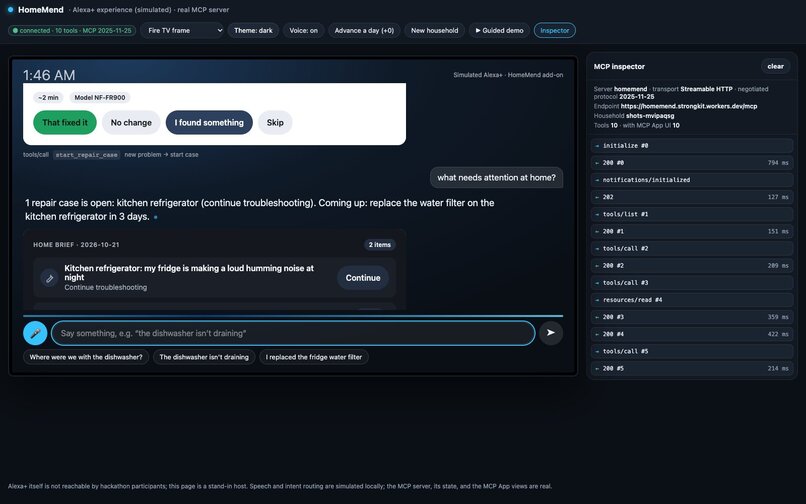
Task: Expand the 200 #5 response entry
Action: click(692, 368)
